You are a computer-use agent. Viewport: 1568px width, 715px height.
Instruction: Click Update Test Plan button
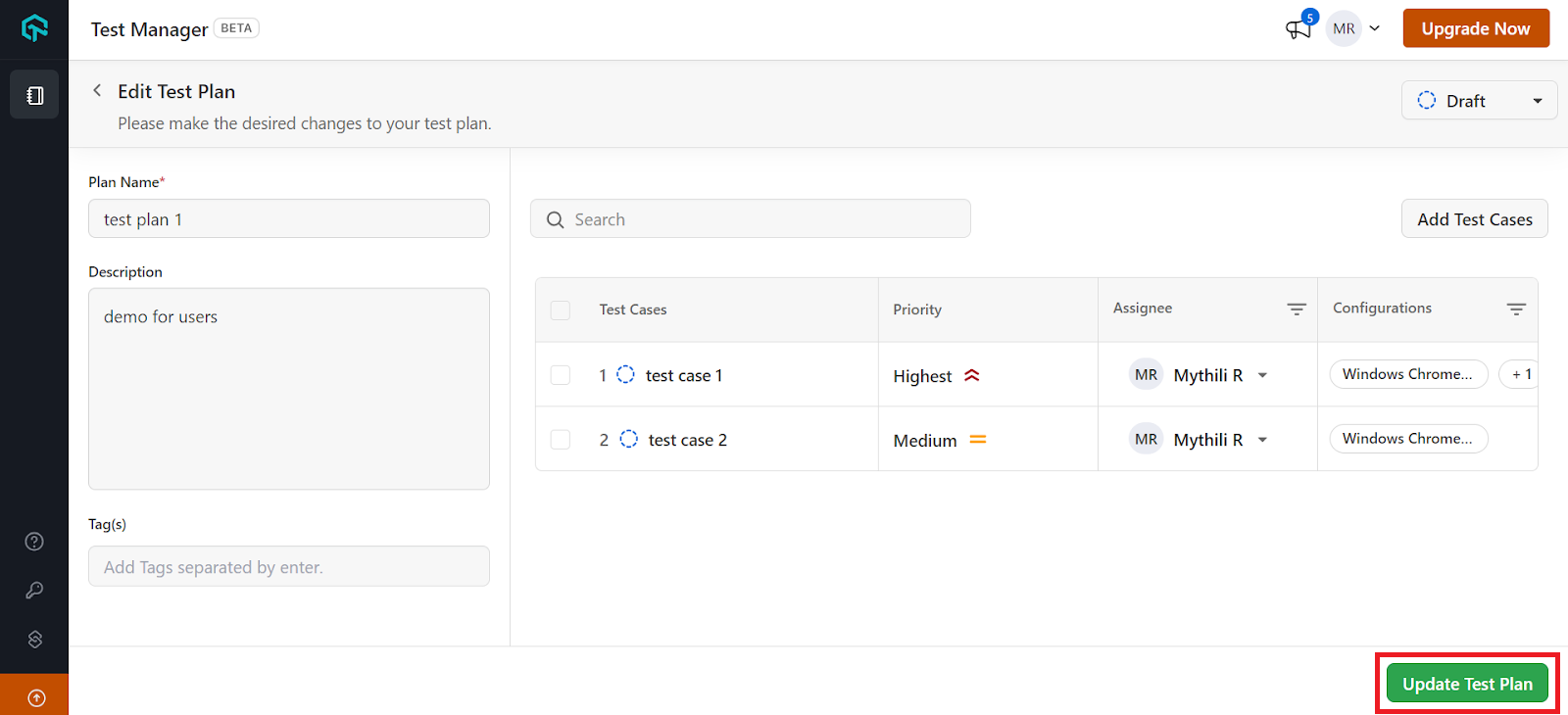click(x=1467, y=684)
